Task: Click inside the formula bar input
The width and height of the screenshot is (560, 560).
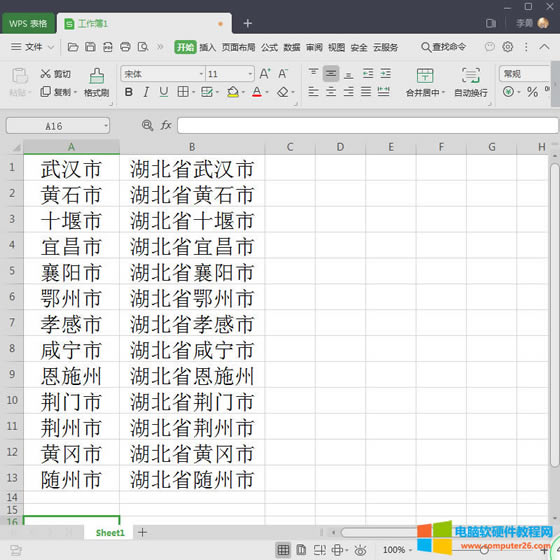Action: pyautogui.click(x=368, y=125)
